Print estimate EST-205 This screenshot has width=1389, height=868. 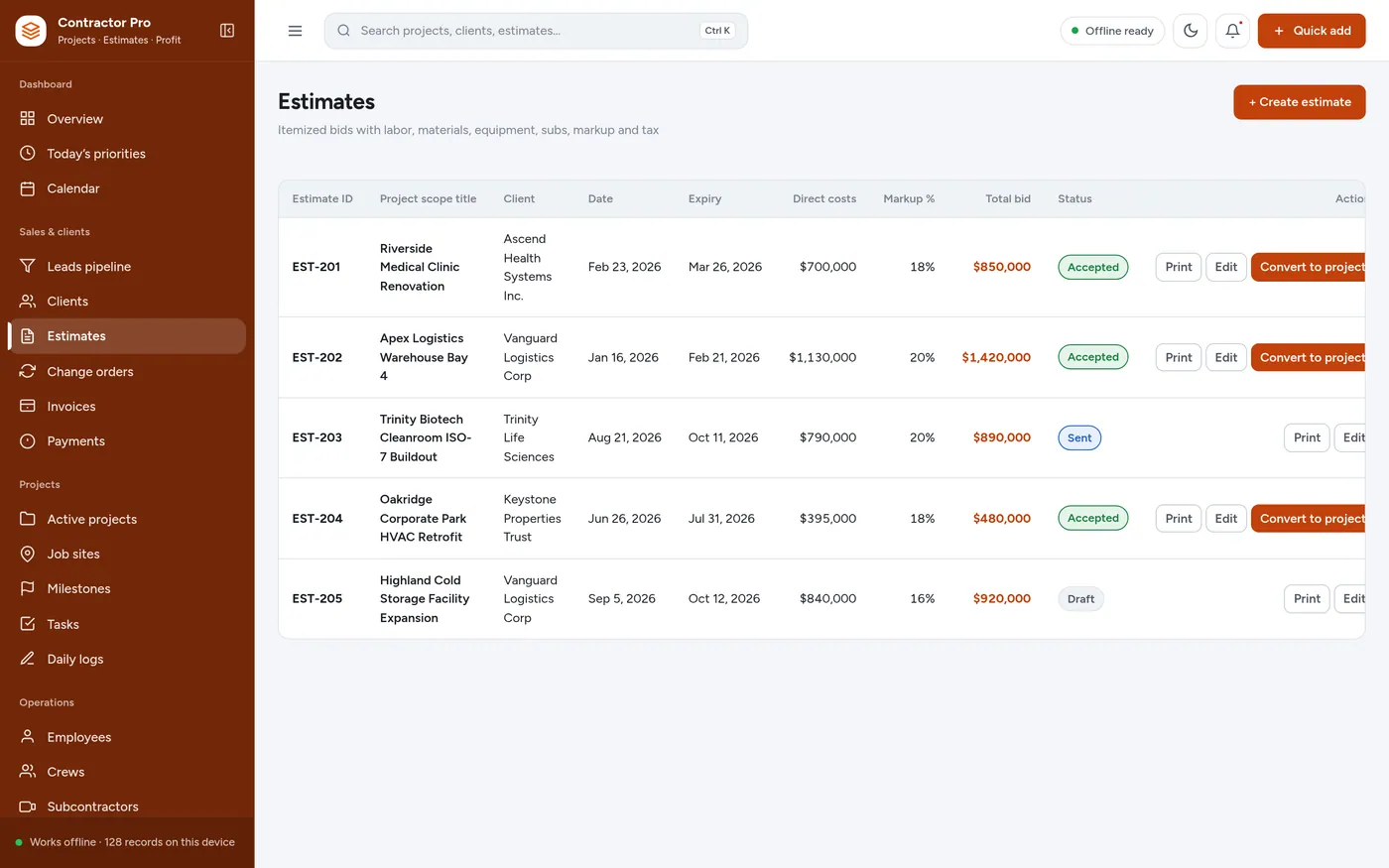[x=1307, y=599]
